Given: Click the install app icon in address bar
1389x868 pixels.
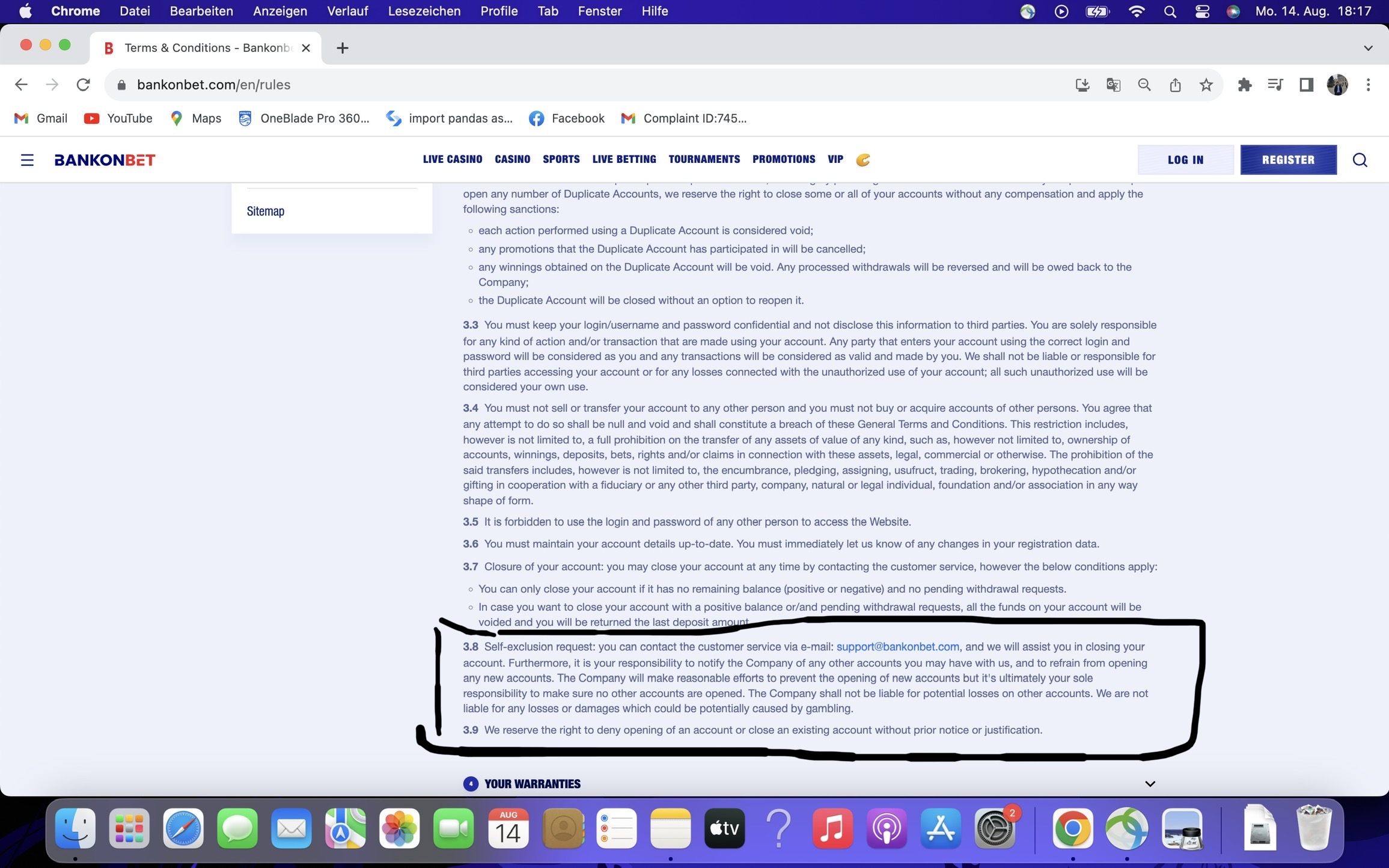Looking at the screenshot, I should 1082,85.
